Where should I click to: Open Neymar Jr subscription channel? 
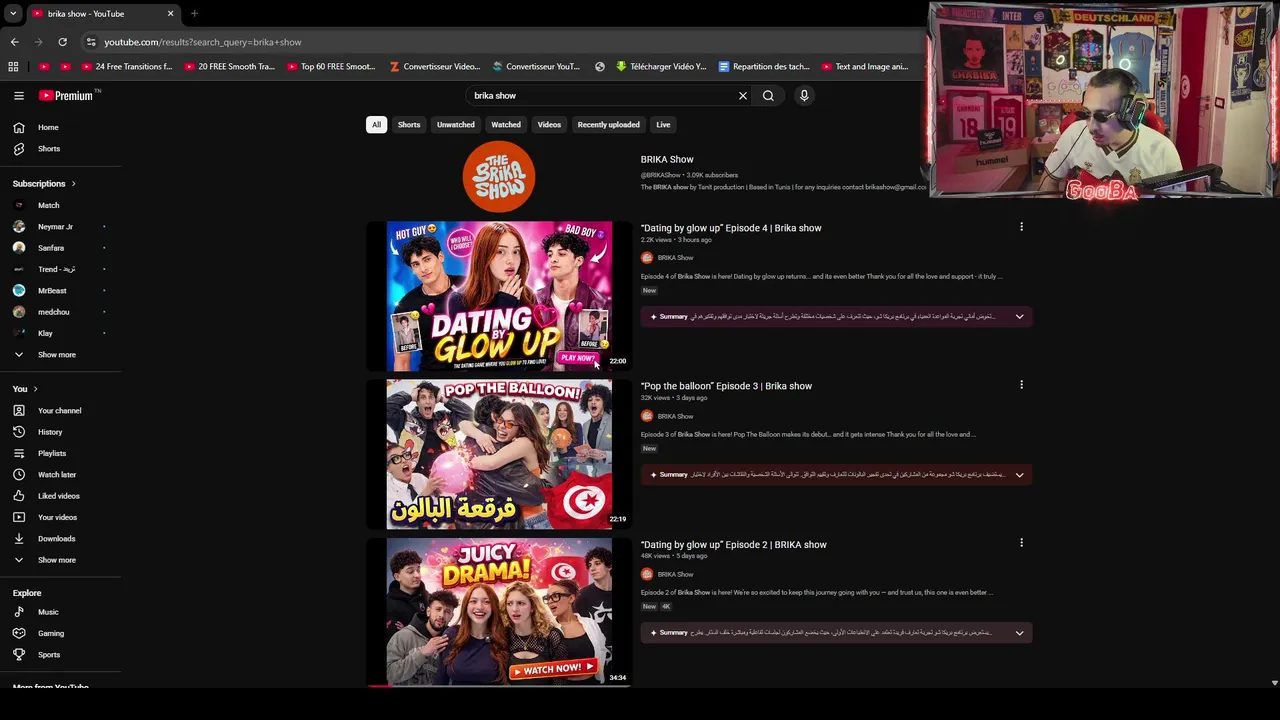[x=55, y=227]
